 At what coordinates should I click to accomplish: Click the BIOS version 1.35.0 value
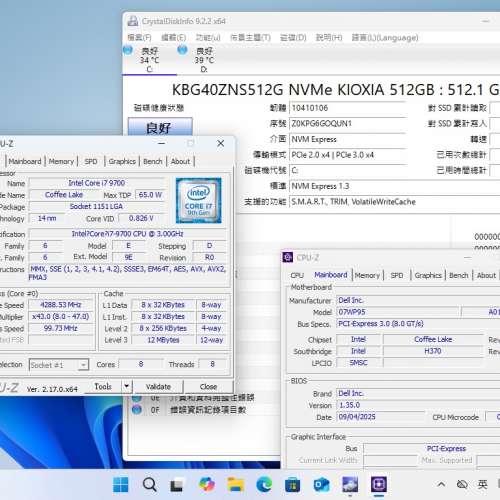pyautogui.click(x=418, y=405)
